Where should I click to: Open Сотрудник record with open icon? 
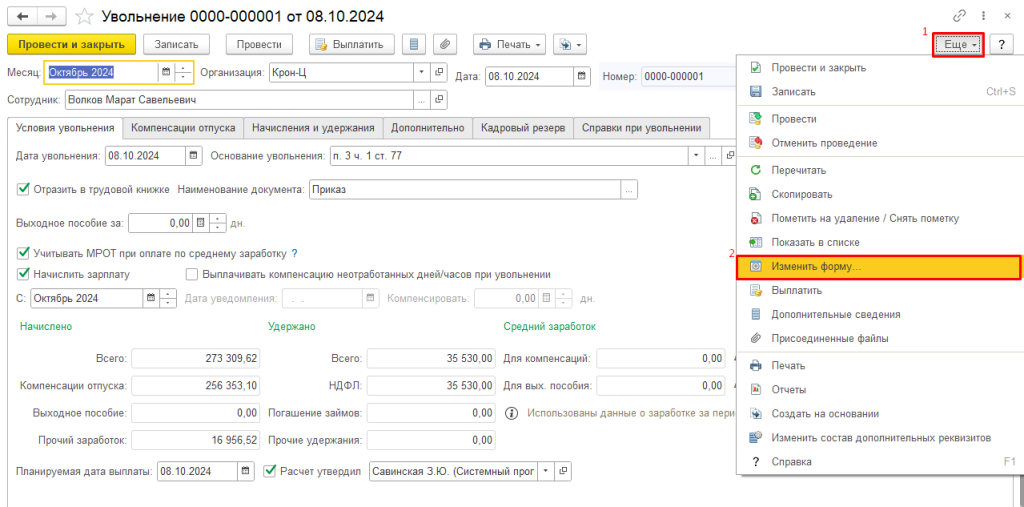click(x=439, y=100)
